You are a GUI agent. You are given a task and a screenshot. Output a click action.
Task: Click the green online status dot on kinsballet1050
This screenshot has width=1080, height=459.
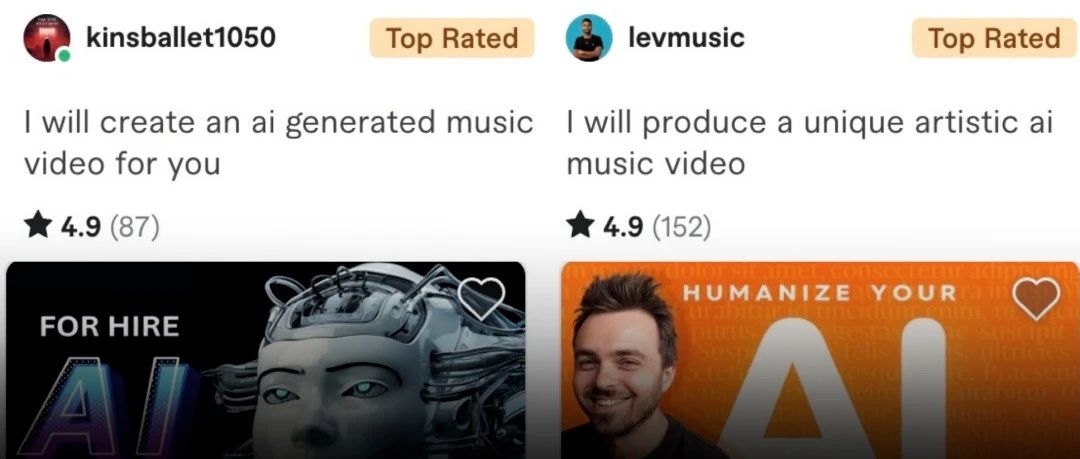(64, 56)
